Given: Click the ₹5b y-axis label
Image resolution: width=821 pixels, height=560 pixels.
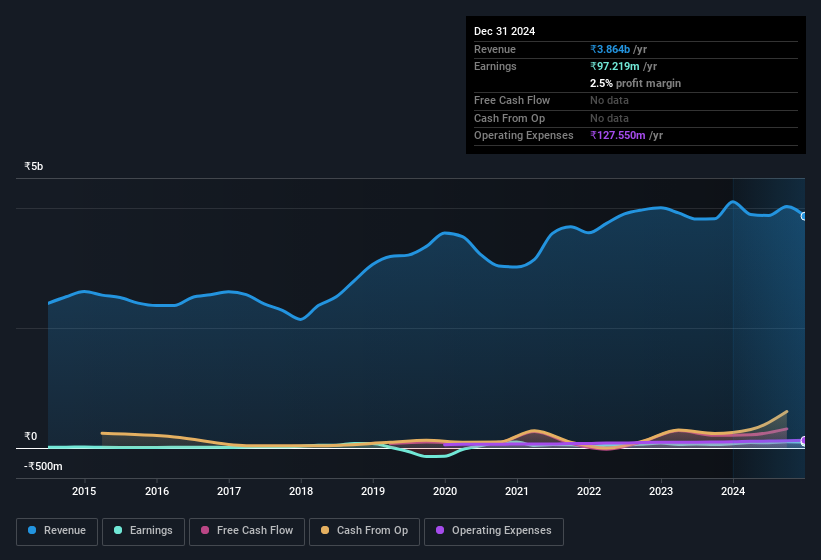Looking at the screenshot, I should [x=34, y=166].
